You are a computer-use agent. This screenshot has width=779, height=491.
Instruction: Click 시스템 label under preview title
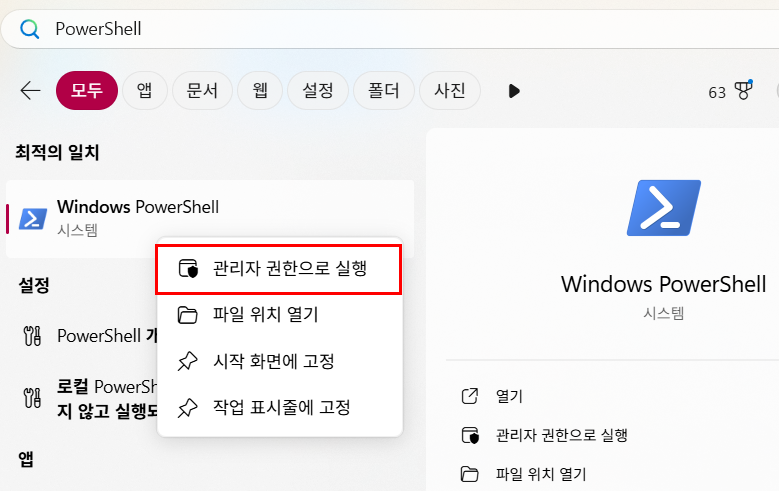click(664, 313)
